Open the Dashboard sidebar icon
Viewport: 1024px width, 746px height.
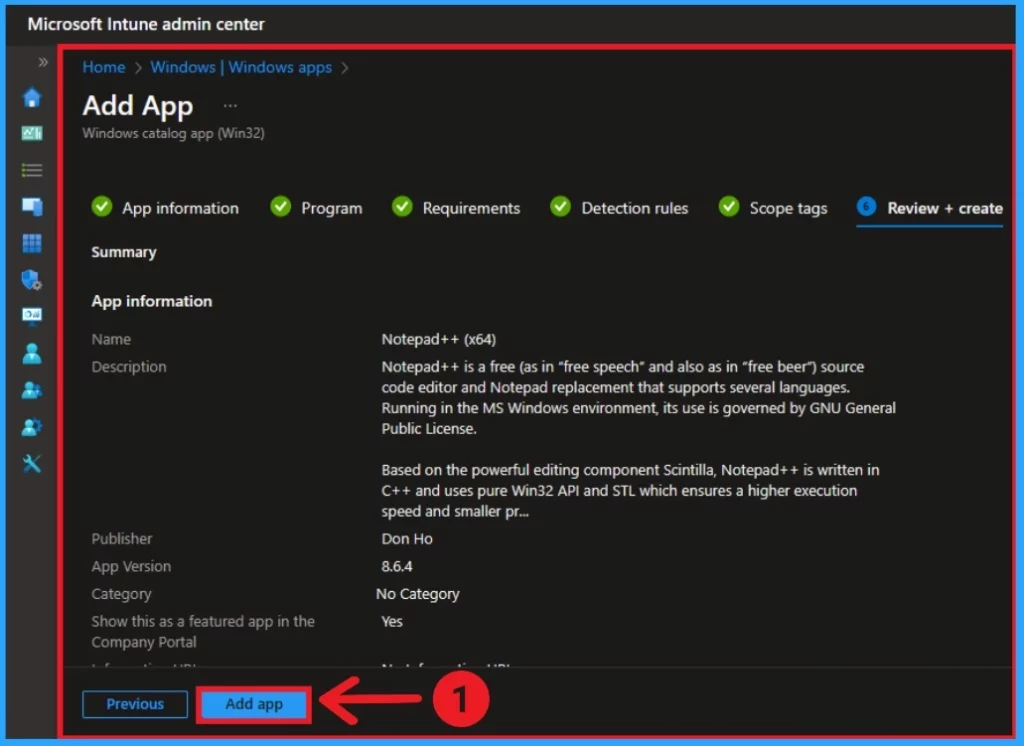click(32, 133)
